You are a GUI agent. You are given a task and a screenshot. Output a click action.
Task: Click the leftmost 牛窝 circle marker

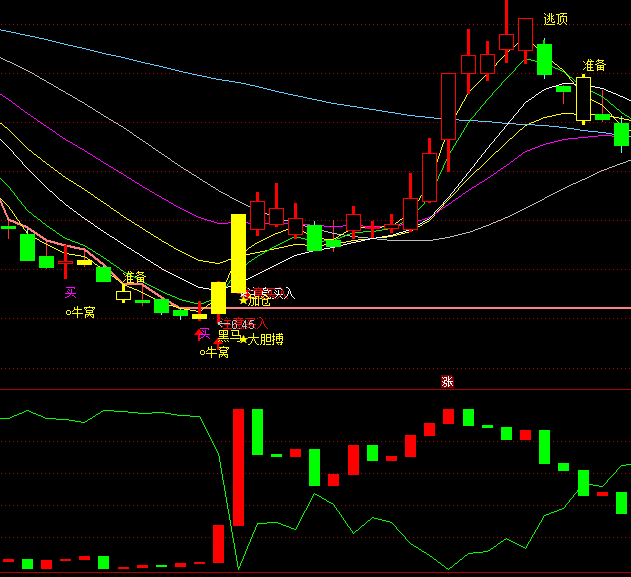coord(80,313)
